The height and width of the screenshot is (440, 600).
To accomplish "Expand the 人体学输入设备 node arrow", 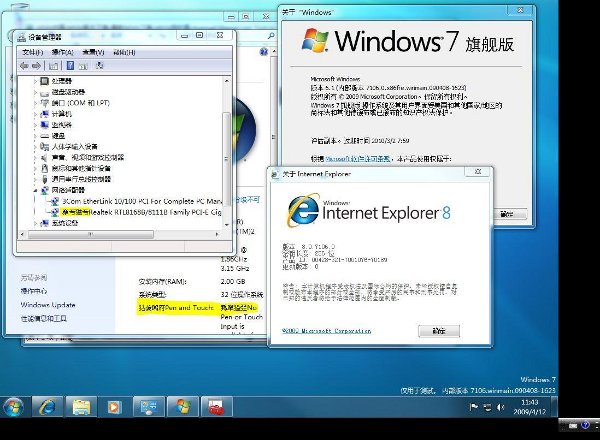I will pos(35,147).
